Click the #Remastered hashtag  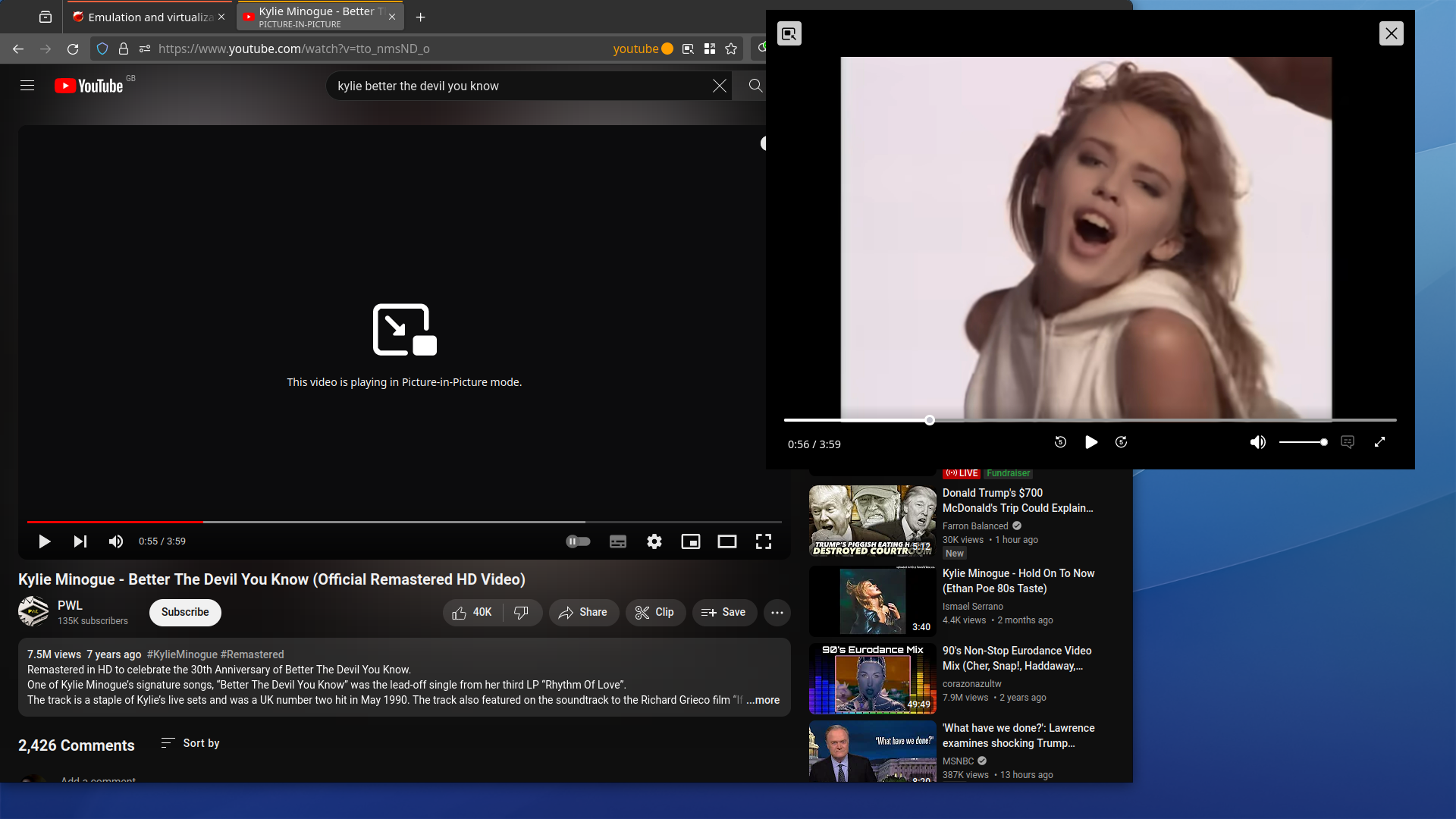click(x=253, y=654)
